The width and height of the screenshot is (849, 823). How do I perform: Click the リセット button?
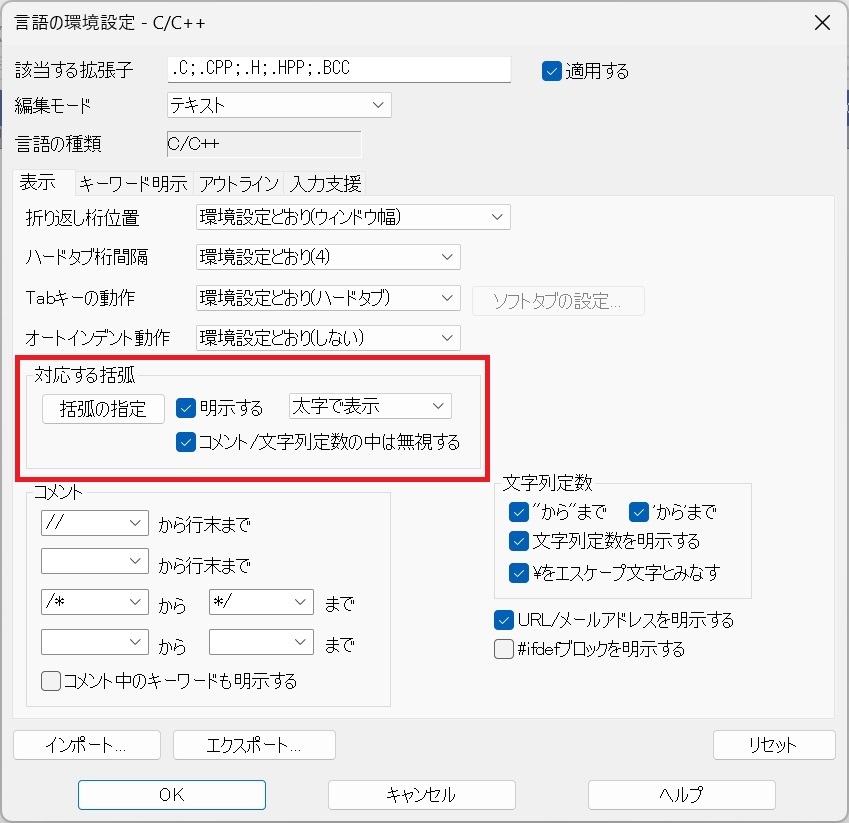coord(773,745)
